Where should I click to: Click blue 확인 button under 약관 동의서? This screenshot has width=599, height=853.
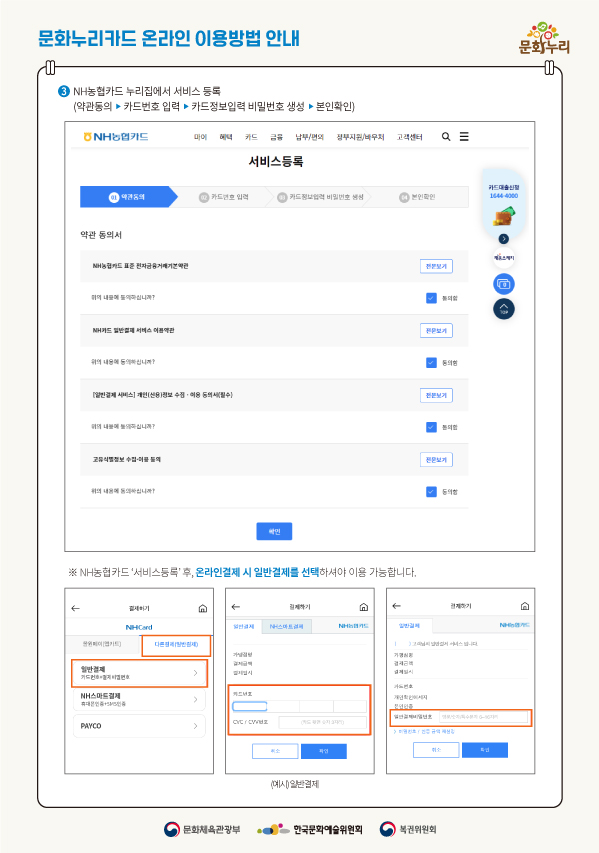click(x=274, y=531)
